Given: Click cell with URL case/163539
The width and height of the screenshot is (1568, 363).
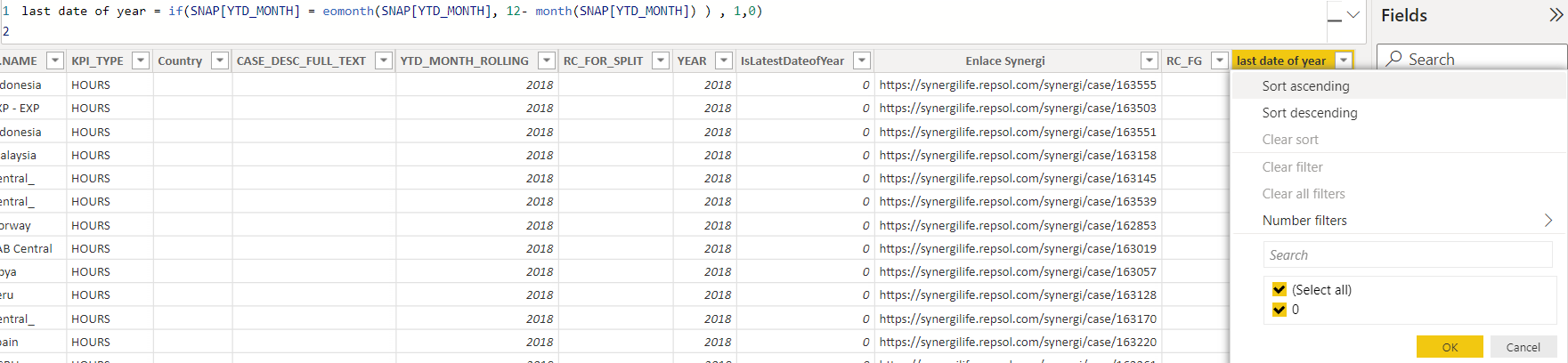Looking at the screenshot, I should (1018, 201).
